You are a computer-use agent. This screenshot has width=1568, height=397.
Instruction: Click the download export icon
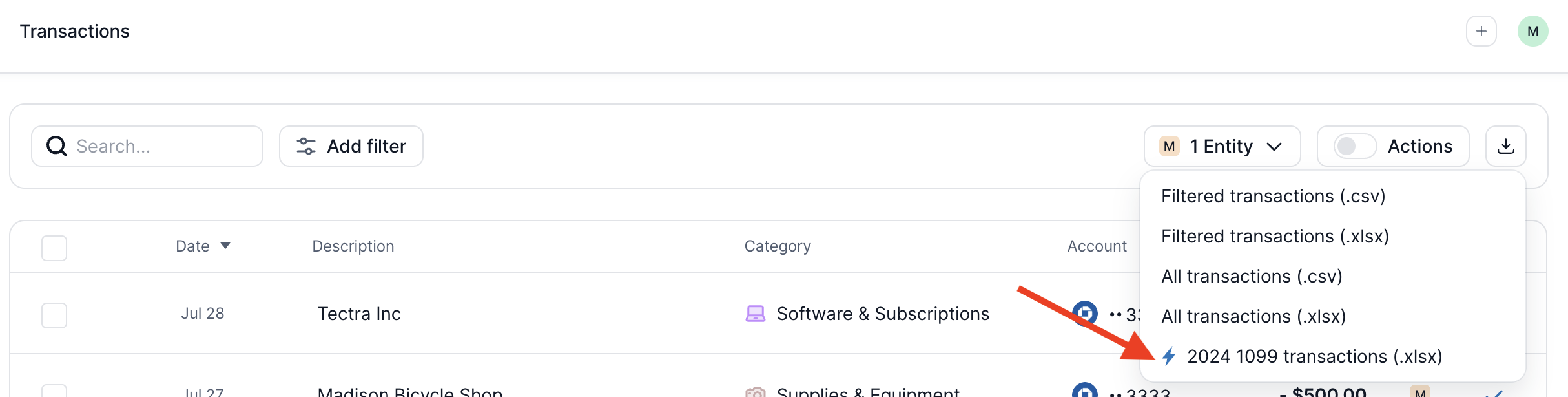pos(1505,146)
